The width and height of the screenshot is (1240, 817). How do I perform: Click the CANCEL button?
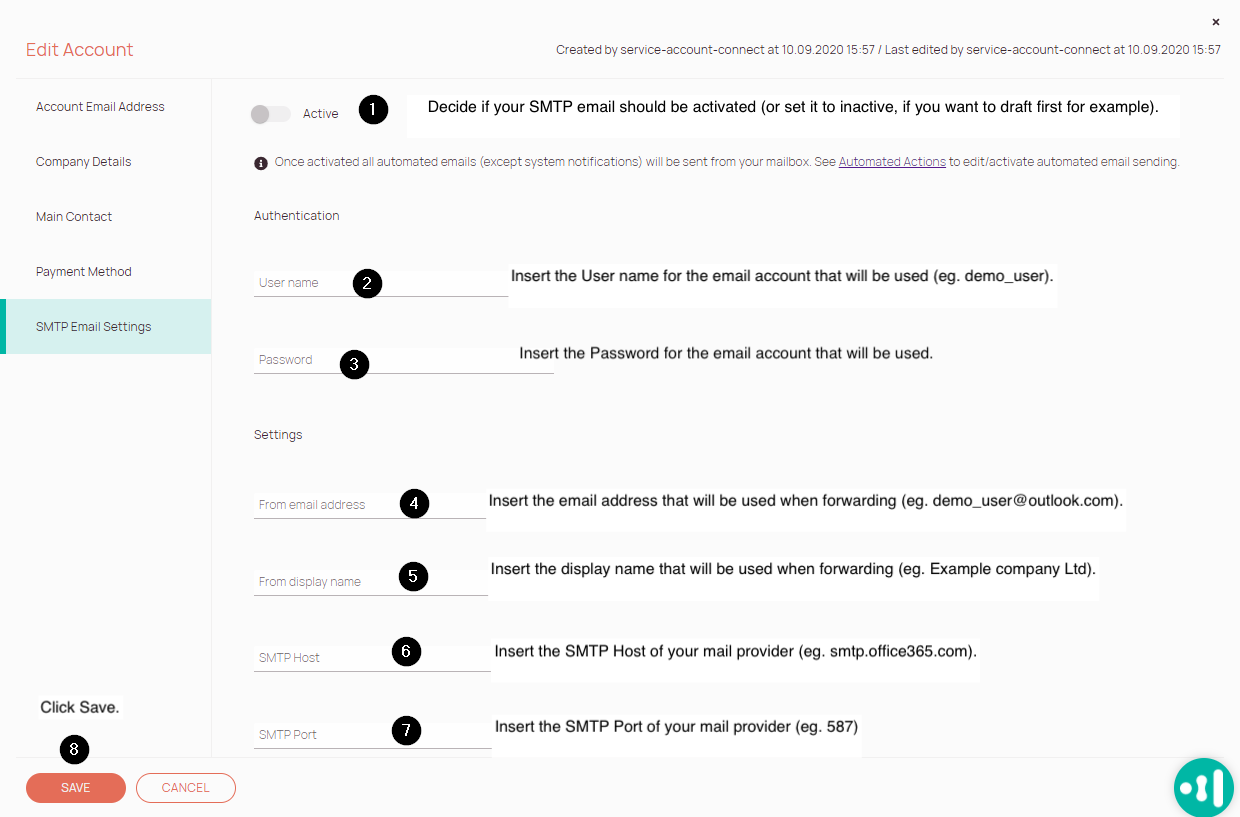point(186,788)
